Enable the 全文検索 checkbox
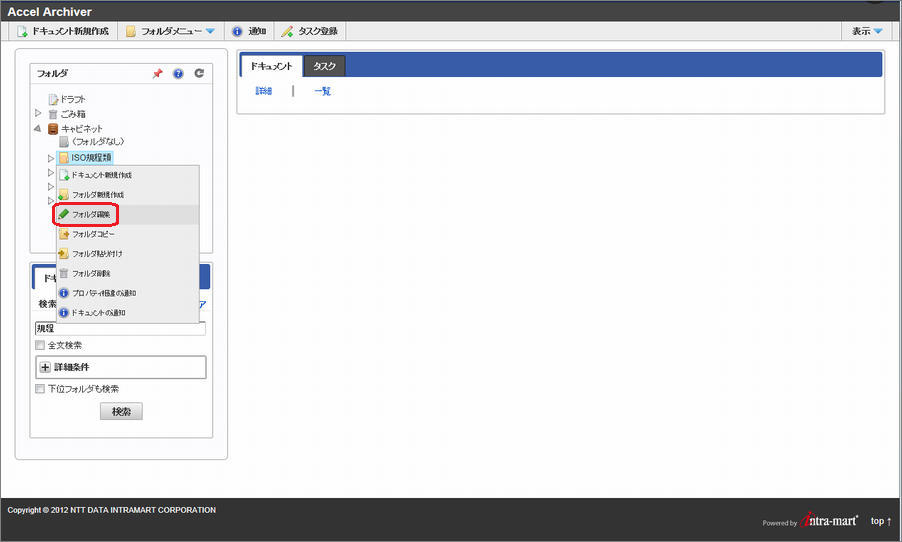This screenshot has width=902, height=542. coord(40,345)
